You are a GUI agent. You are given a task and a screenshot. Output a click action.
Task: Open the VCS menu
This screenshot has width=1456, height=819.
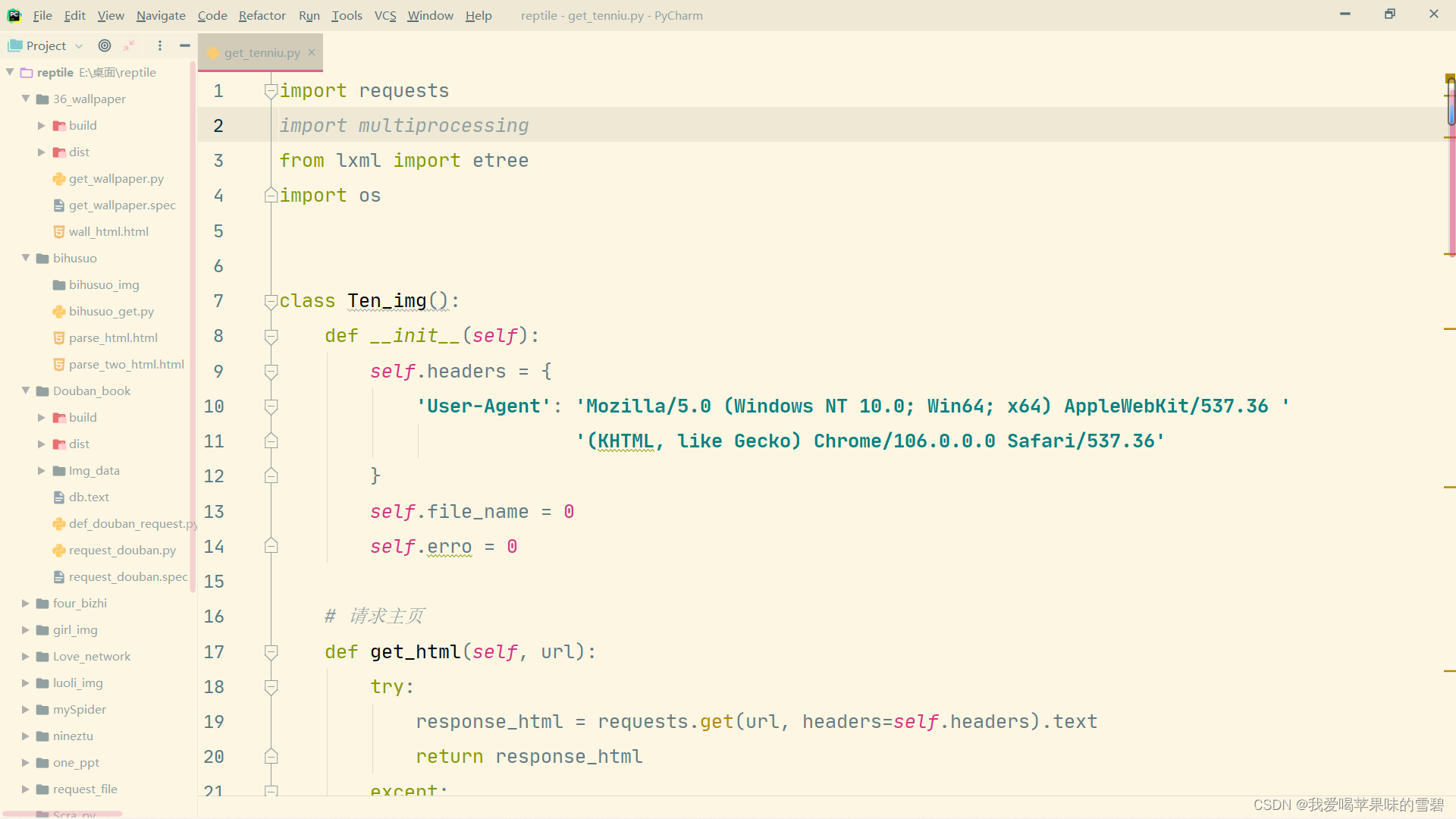click(384, 15)
